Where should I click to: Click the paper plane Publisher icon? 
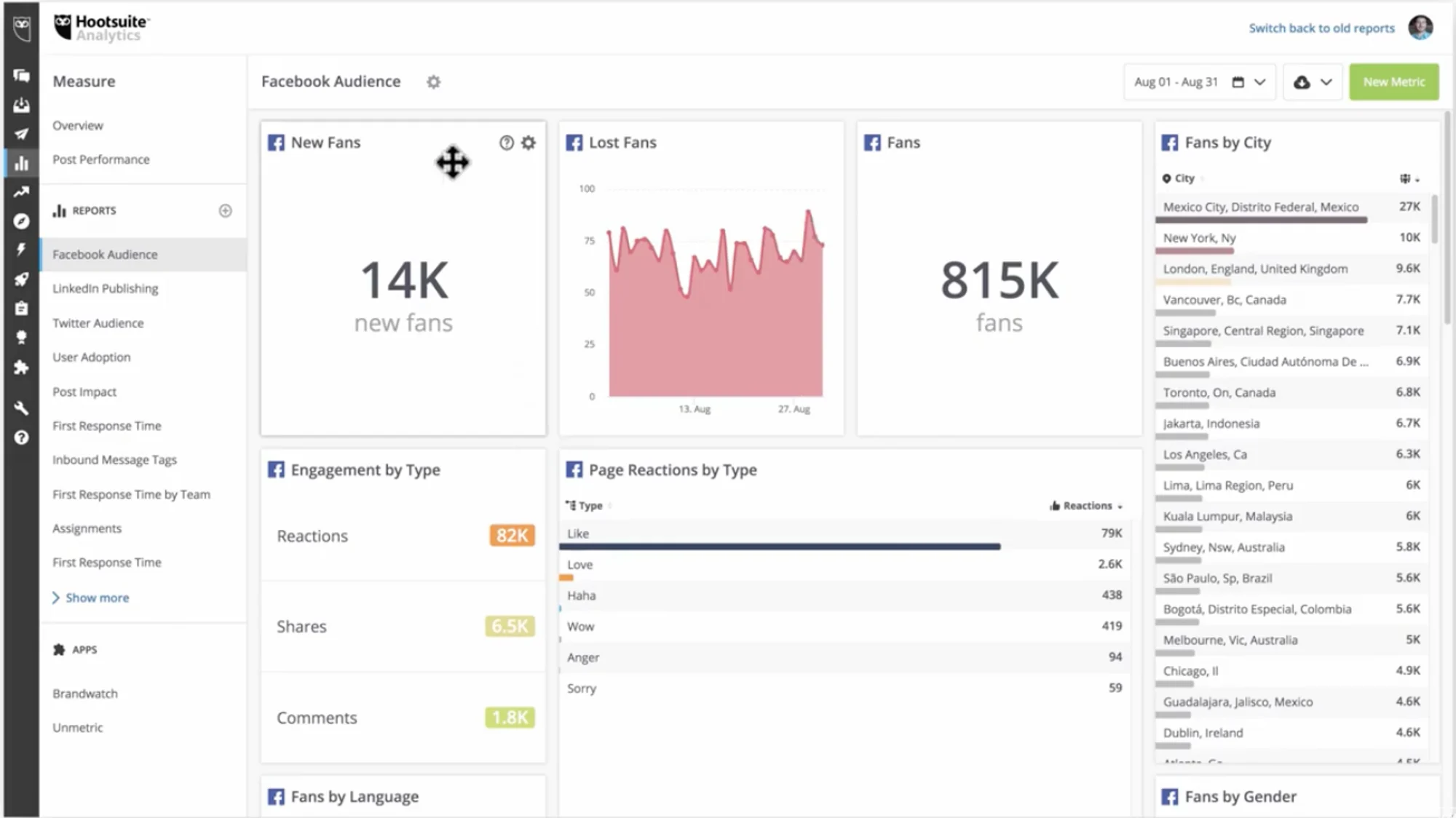click(21, 134)
